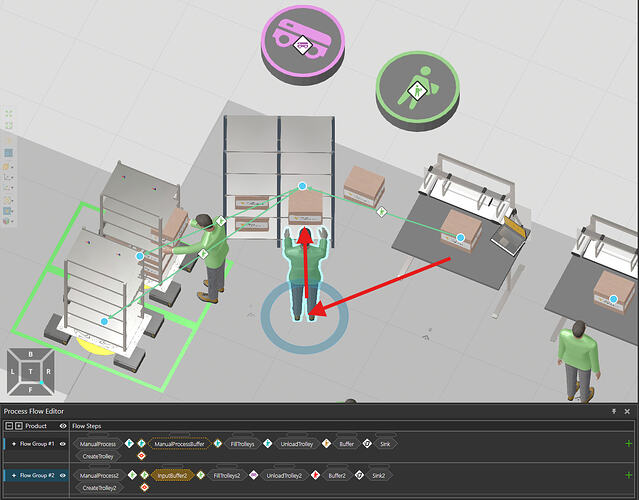Select the box on the left work table
Image resolution: width=639 pixels, height=500 pixels.
[x=461, y=230]
